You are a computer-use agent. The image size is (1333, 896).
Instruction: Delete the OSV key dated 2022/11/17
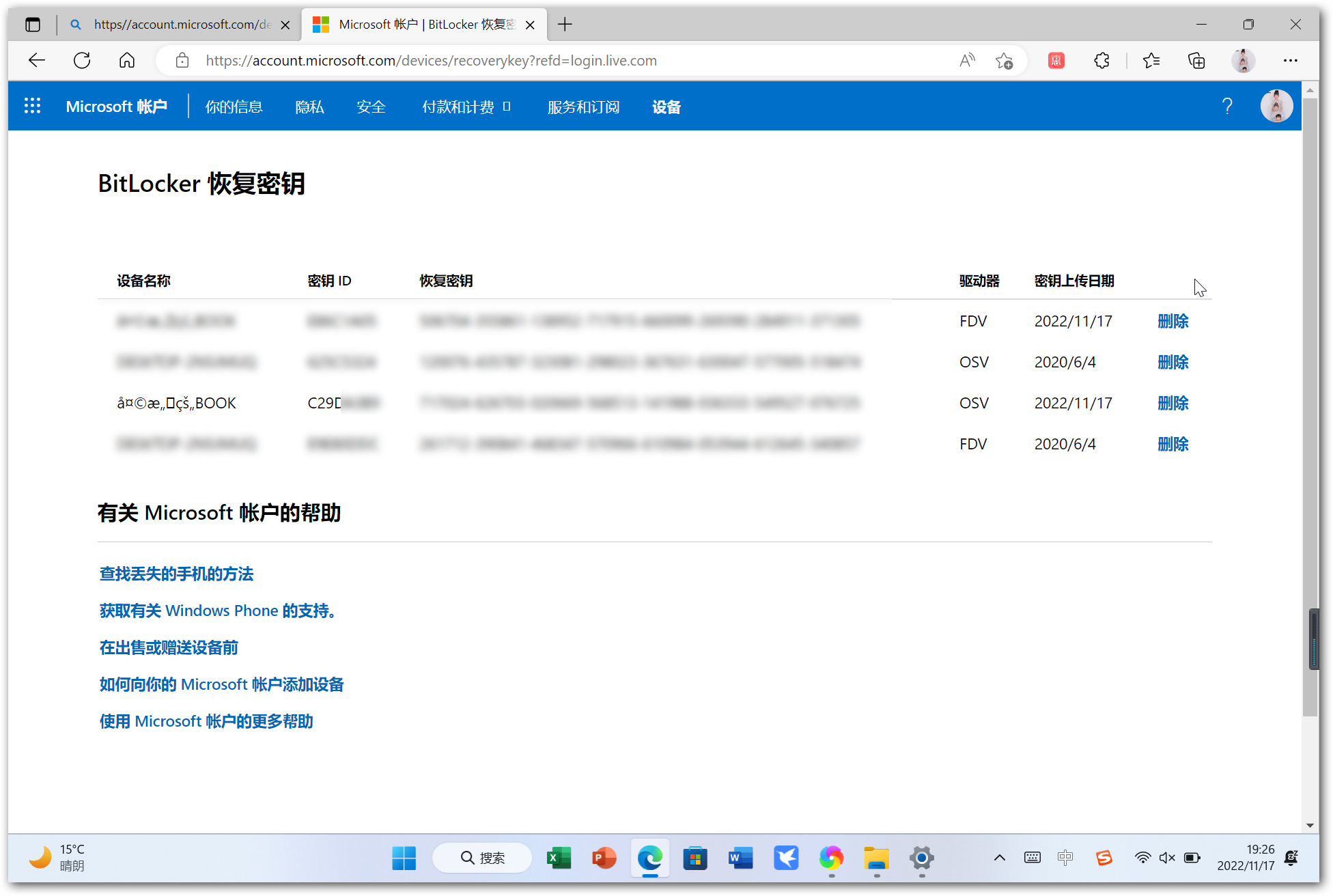click(x=1173, y=403)
